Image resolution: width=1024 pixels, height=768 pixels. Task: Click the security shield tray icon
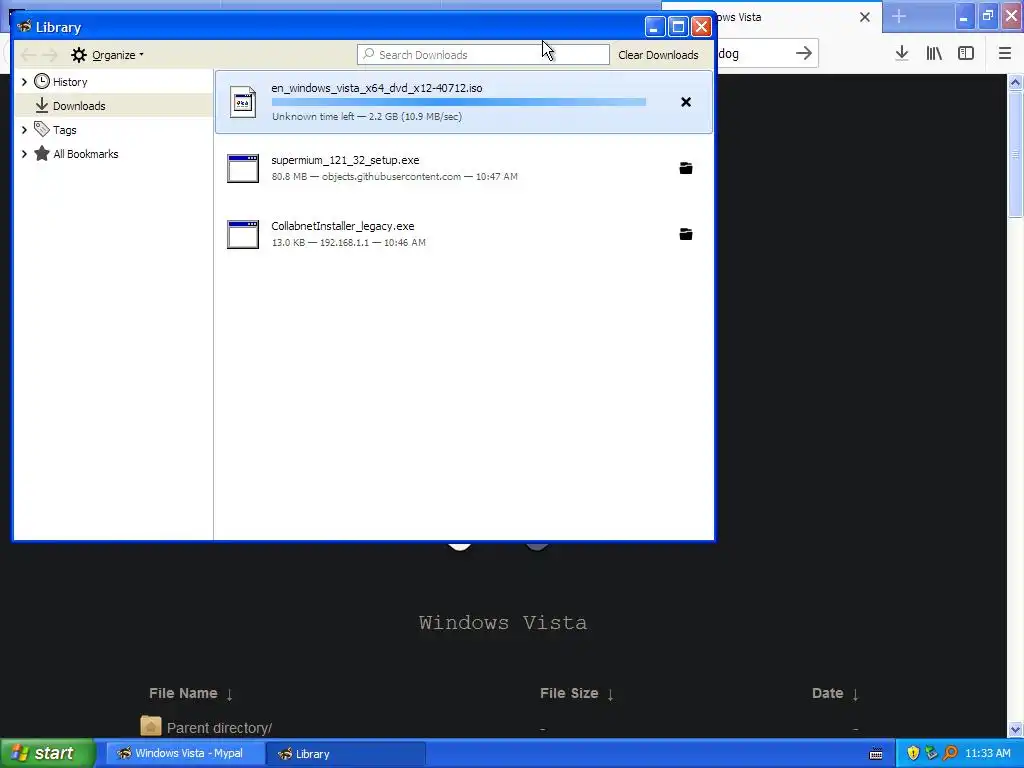point(913,753)
